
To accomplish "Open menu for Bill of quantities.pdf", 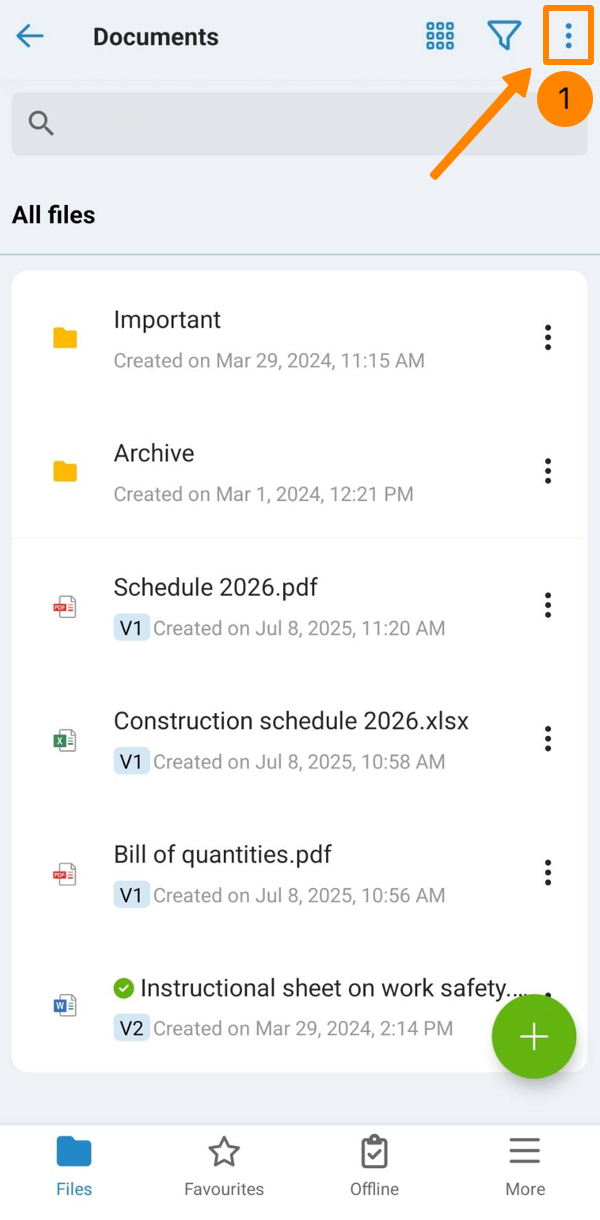I will tap(547, 872).
